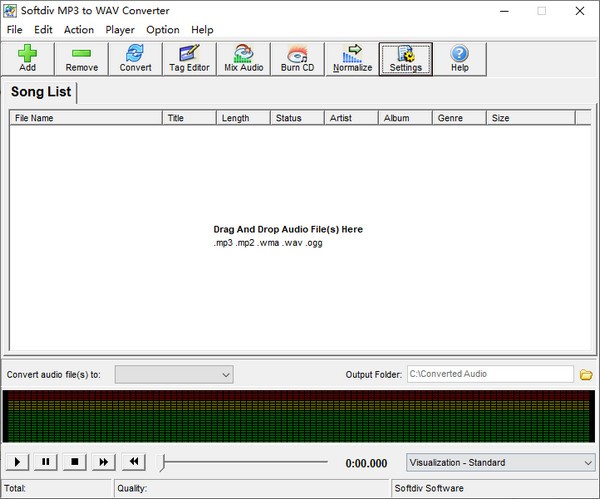
Task: Sort by Artist column header
Action: pyautogui.click(x=351, y=118)
